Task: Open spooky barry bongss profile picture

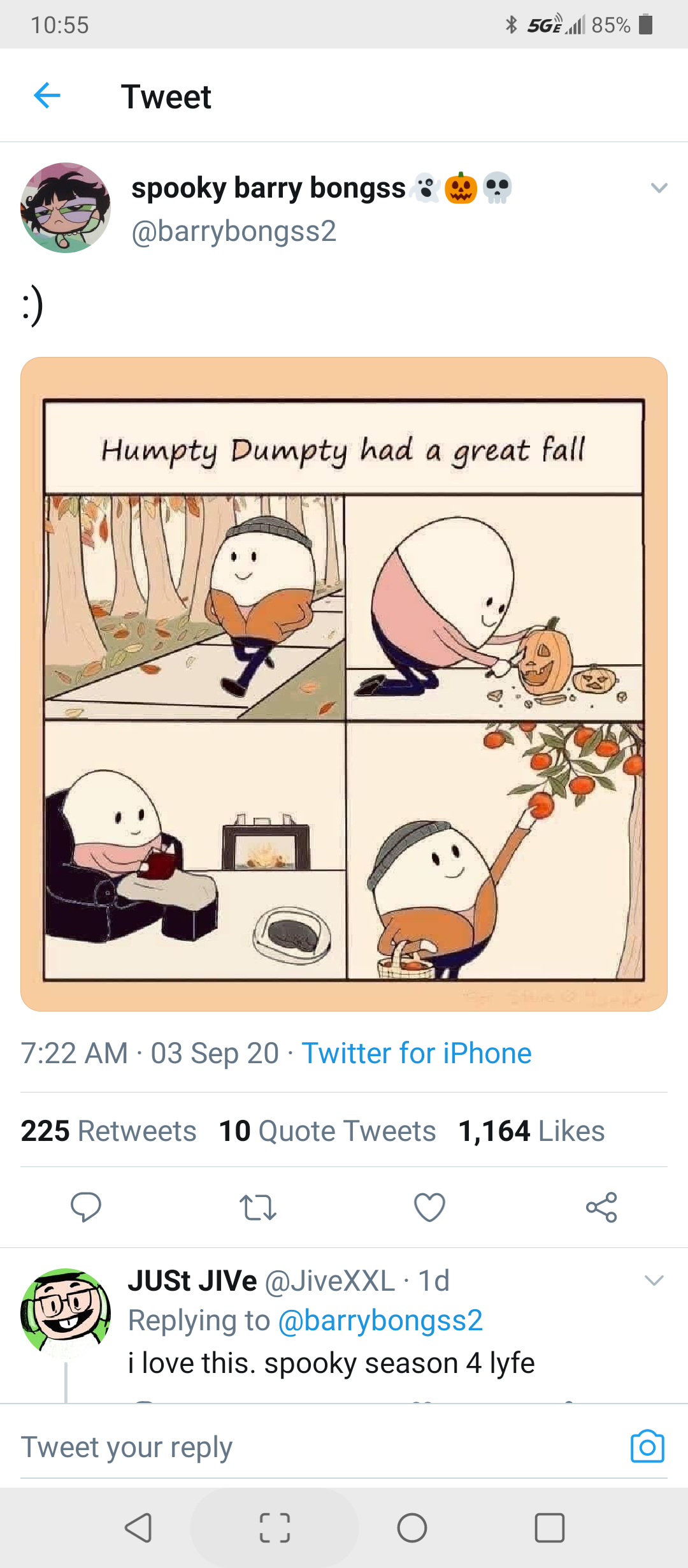Action: click(x=66, y=208)
